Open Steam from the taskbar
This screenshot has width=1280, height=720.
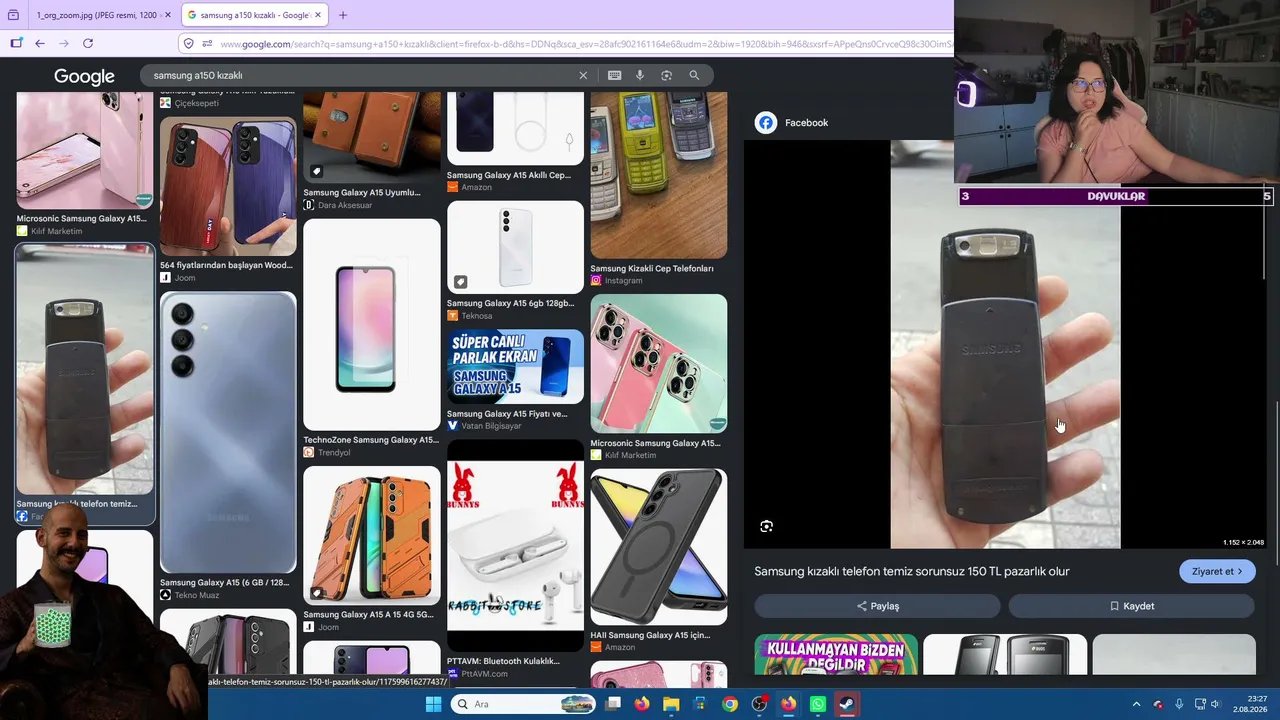pos(847,704)
